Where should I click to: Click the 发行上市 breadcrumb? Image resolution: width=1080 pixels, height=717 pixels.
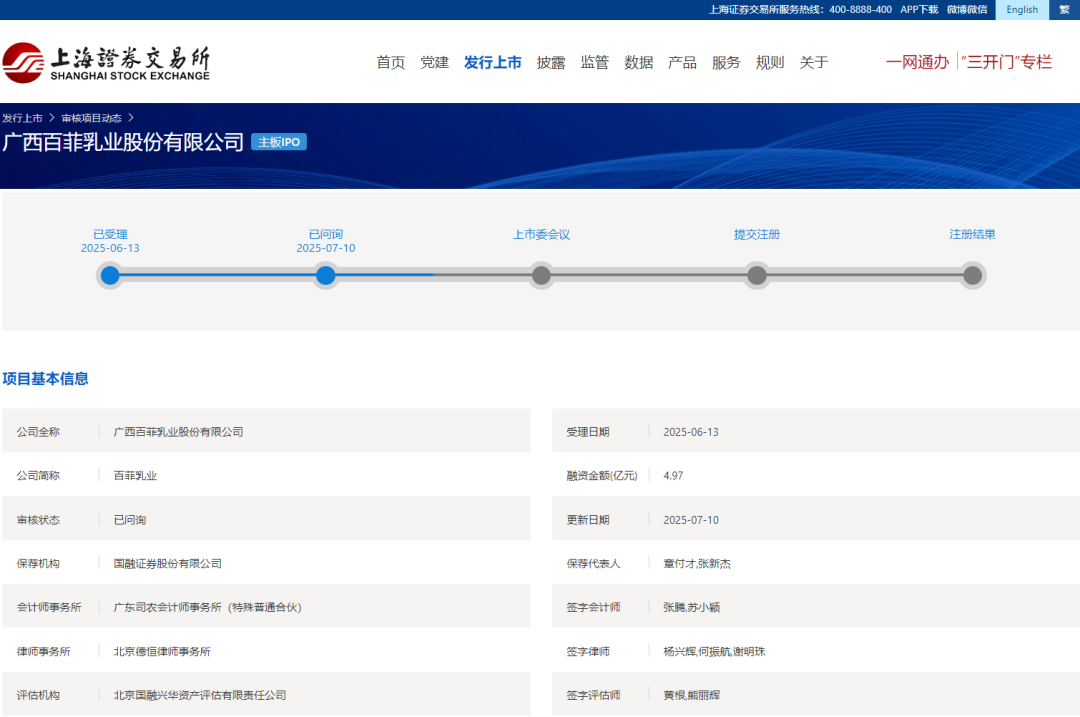22,118
